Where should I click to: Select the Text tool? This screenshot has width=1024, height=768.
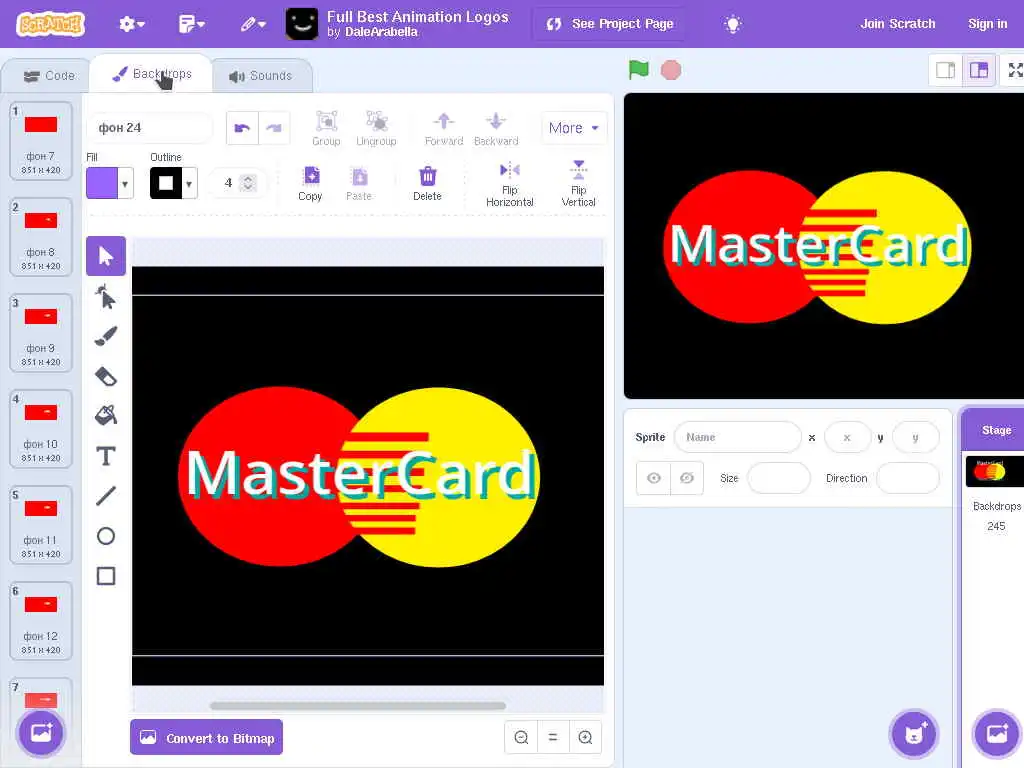(x=106, y=456)
